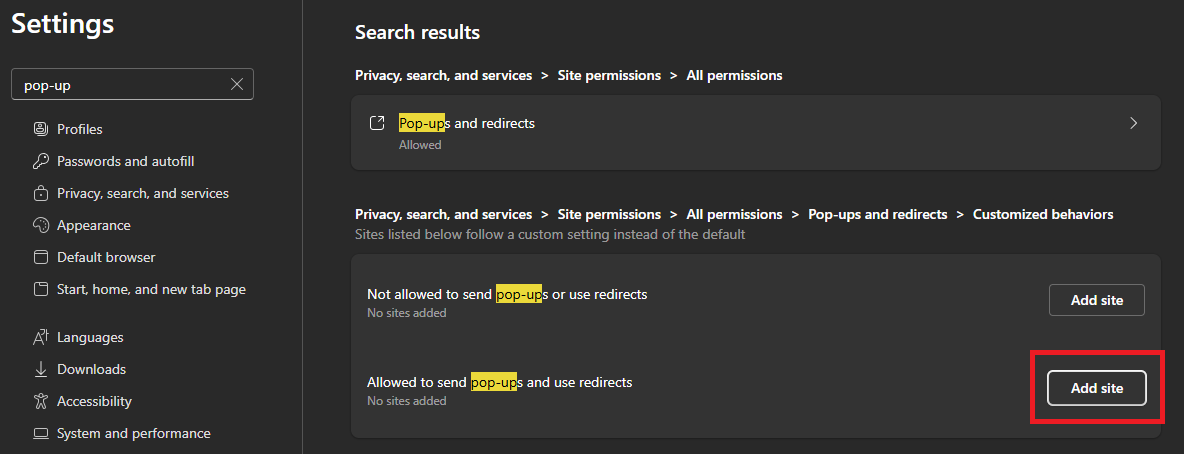Click the lock icon beside Privacy, search, and services
This screenshot has height=454, width=1184.
(x=41, y=193)
